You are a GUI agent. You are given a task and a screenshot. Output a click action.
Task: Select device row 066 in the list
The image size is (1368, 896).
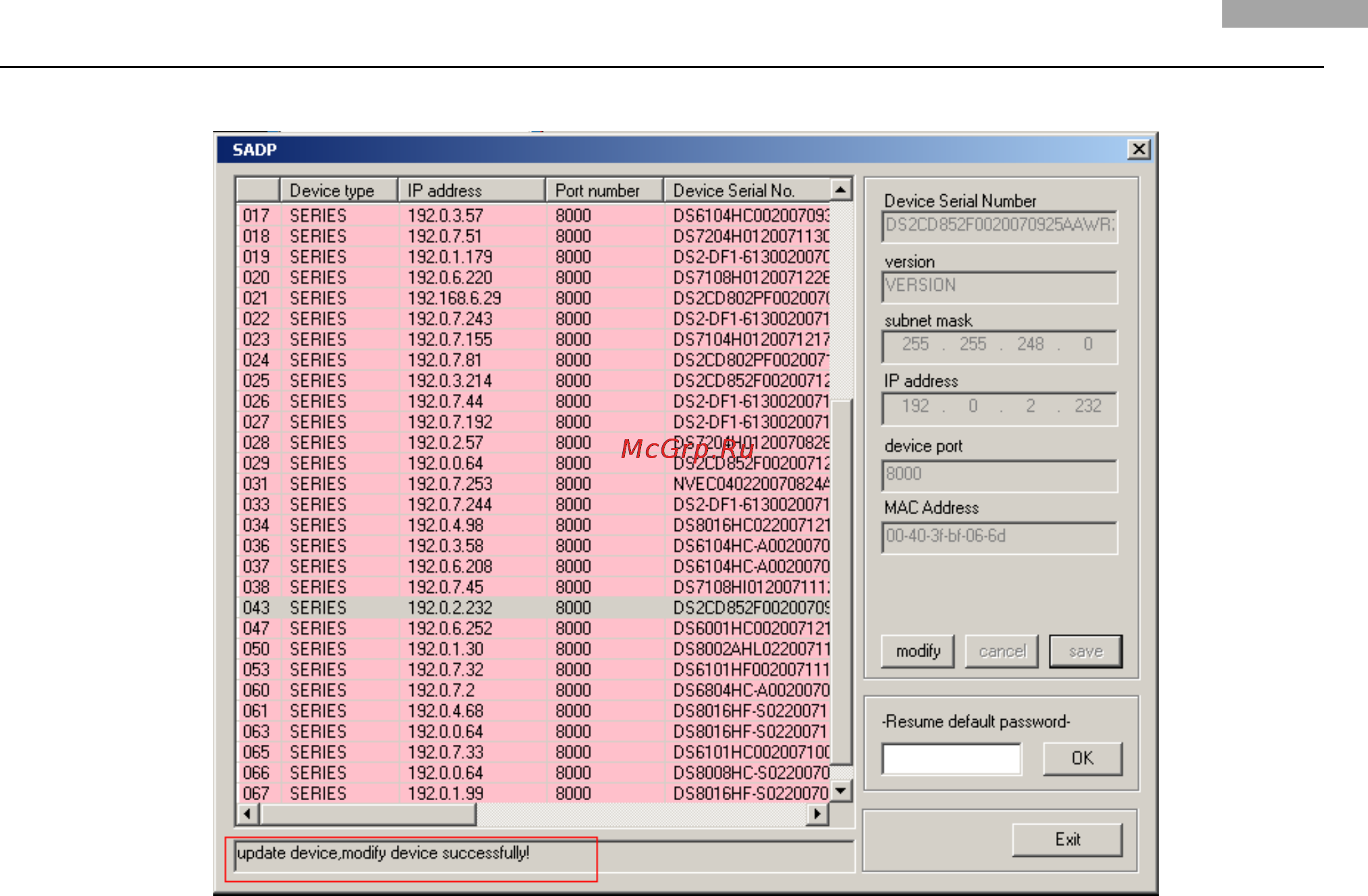click(x=533, y=773)
